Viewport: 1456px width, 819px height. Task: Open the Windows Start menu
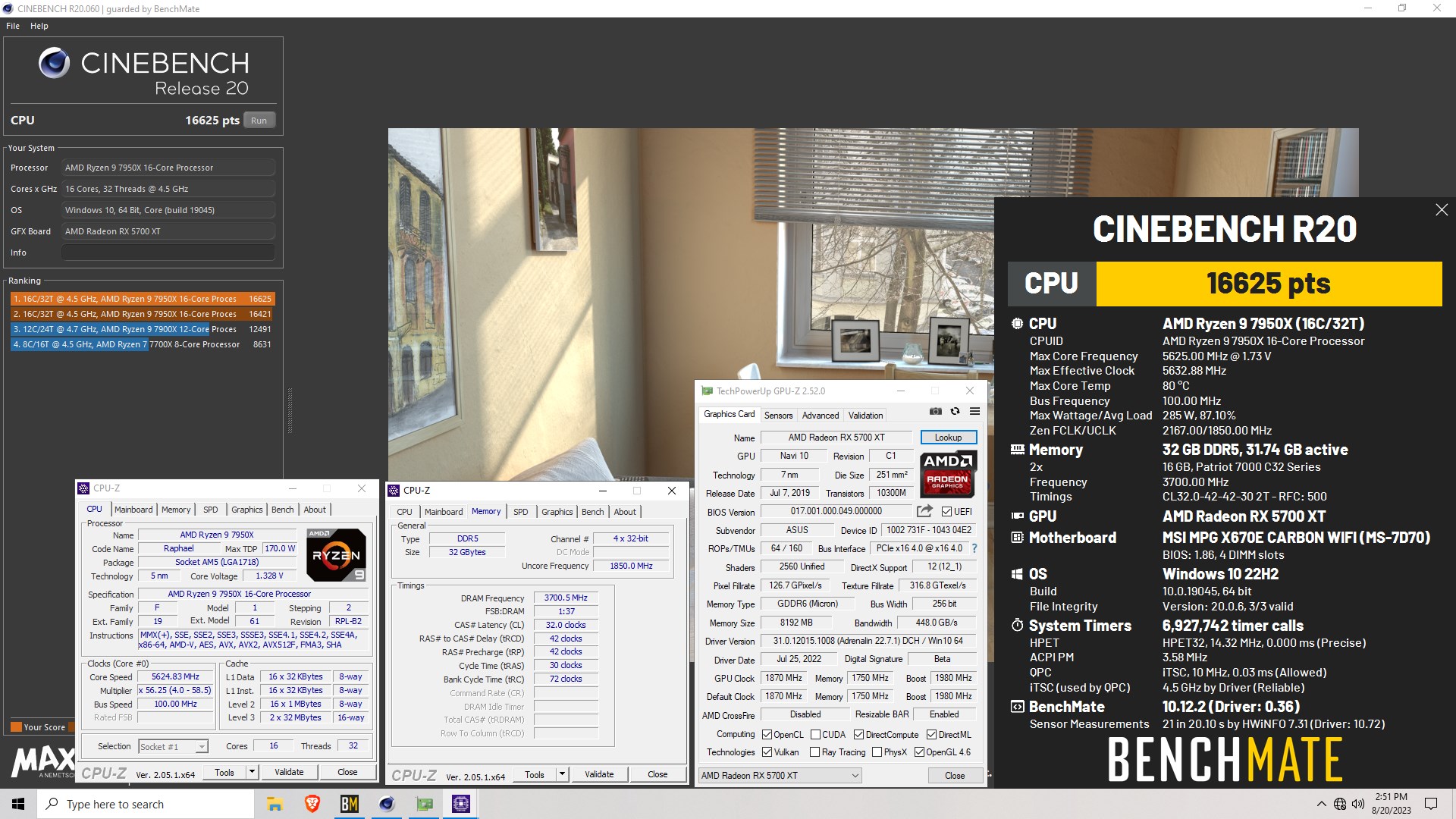18,804
